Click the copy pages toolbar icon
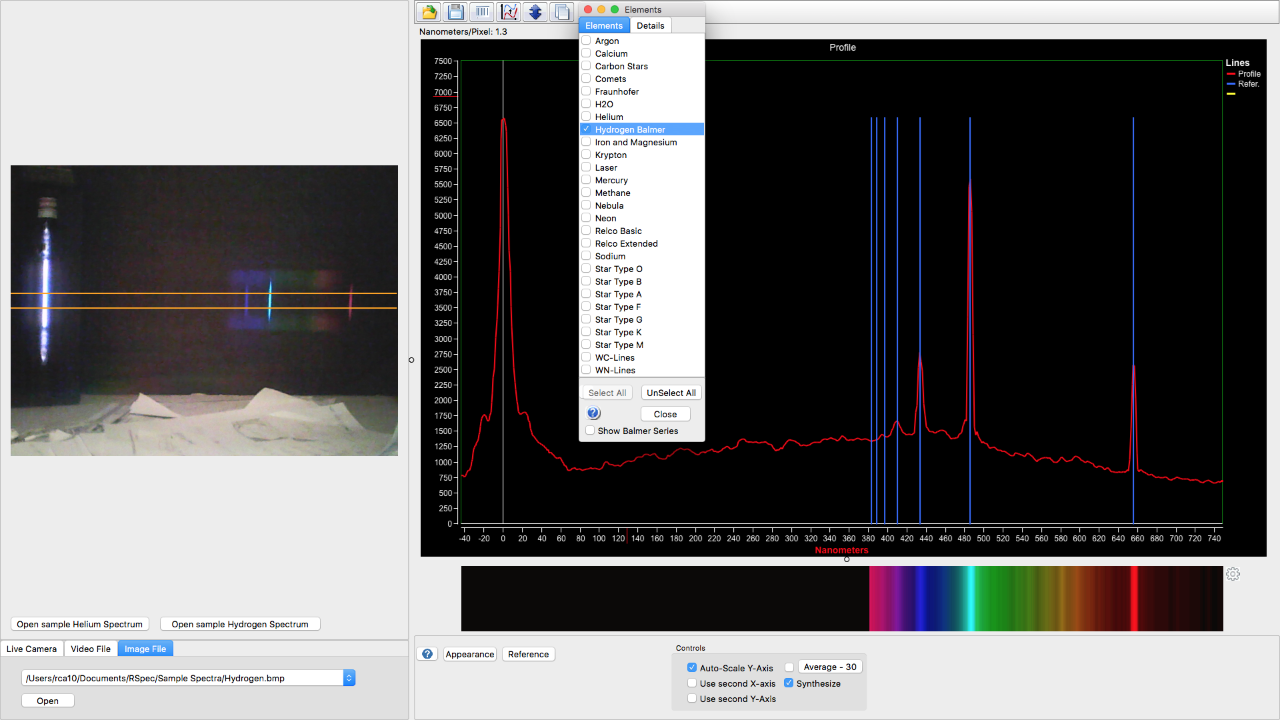The image size is (1280, 720). pos(562,12)
